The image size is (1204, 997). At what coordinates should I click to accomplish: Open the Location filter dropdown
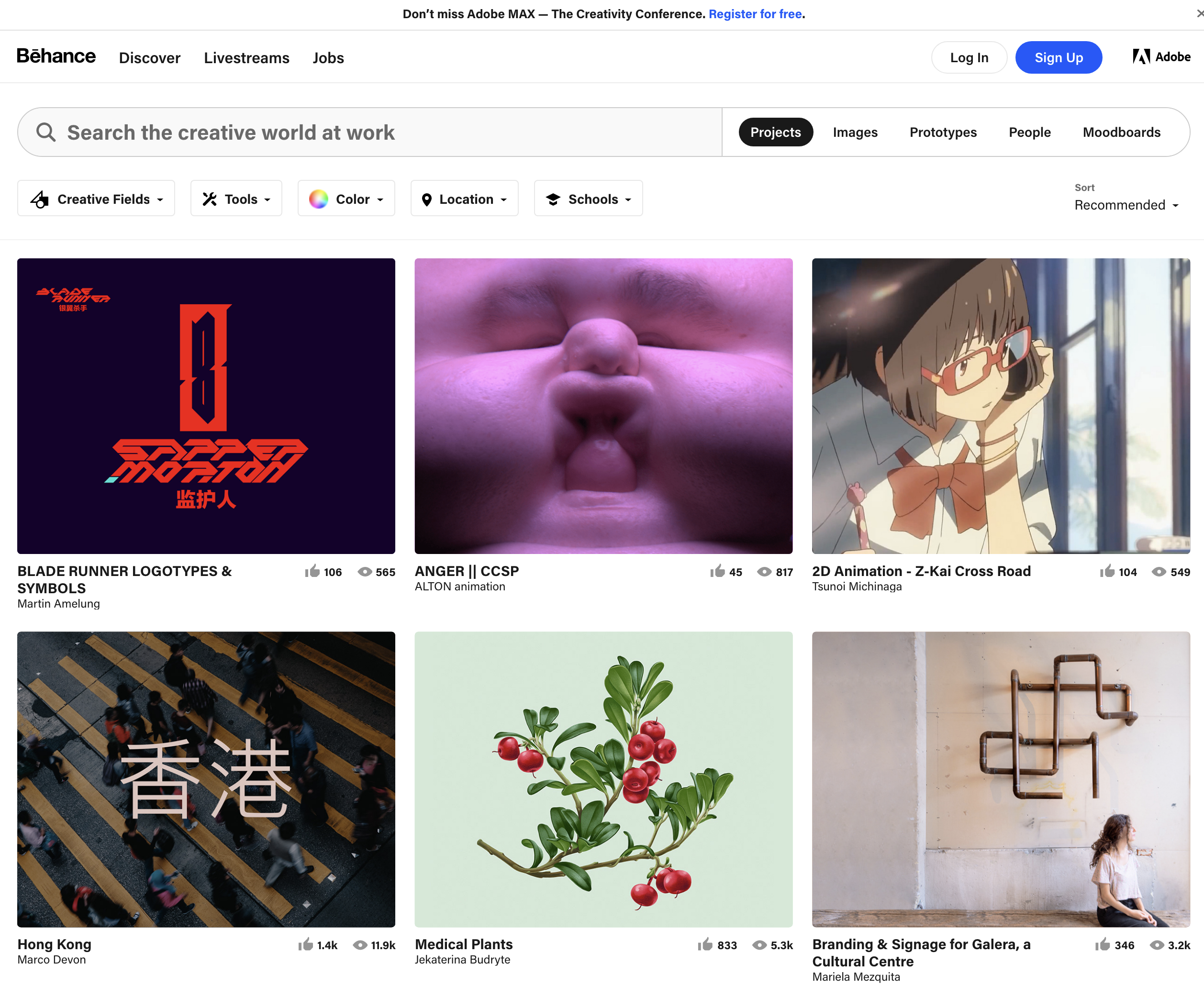(x=464, y=199)
